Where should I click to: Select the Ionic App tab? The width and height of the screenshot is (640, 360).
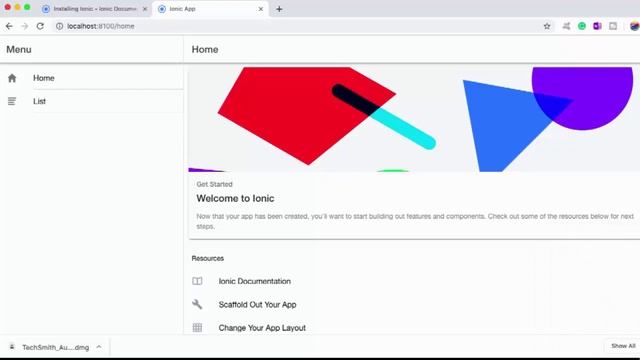210,9
